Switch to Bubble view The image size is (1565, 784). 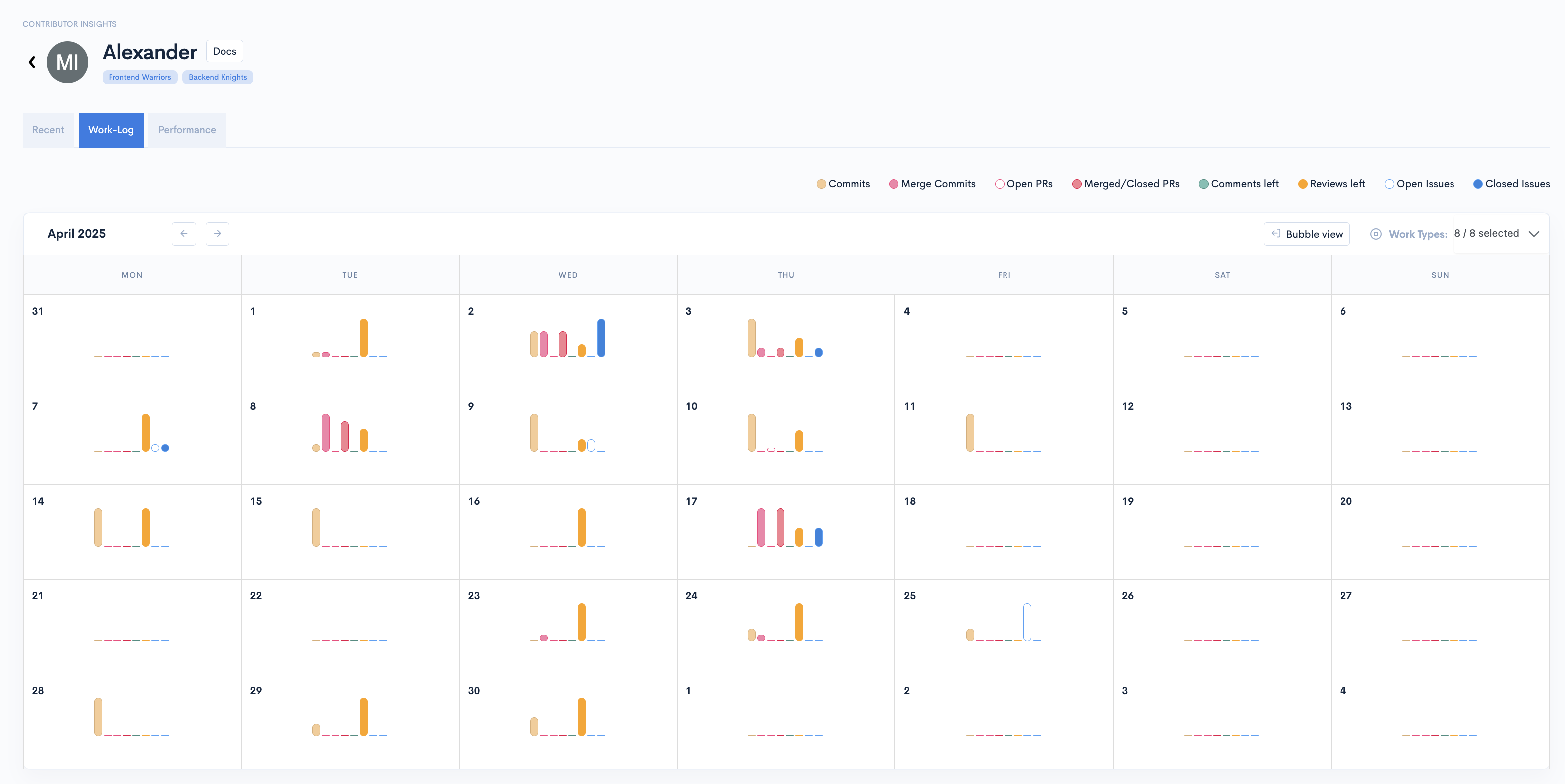(x=1306, y=234)
